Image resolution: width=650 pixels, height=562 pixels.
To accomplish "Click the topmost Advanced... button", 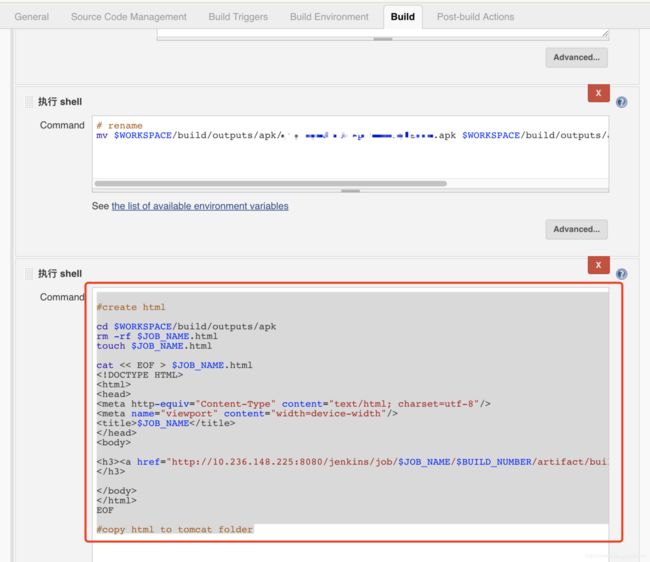I will 576,57.
